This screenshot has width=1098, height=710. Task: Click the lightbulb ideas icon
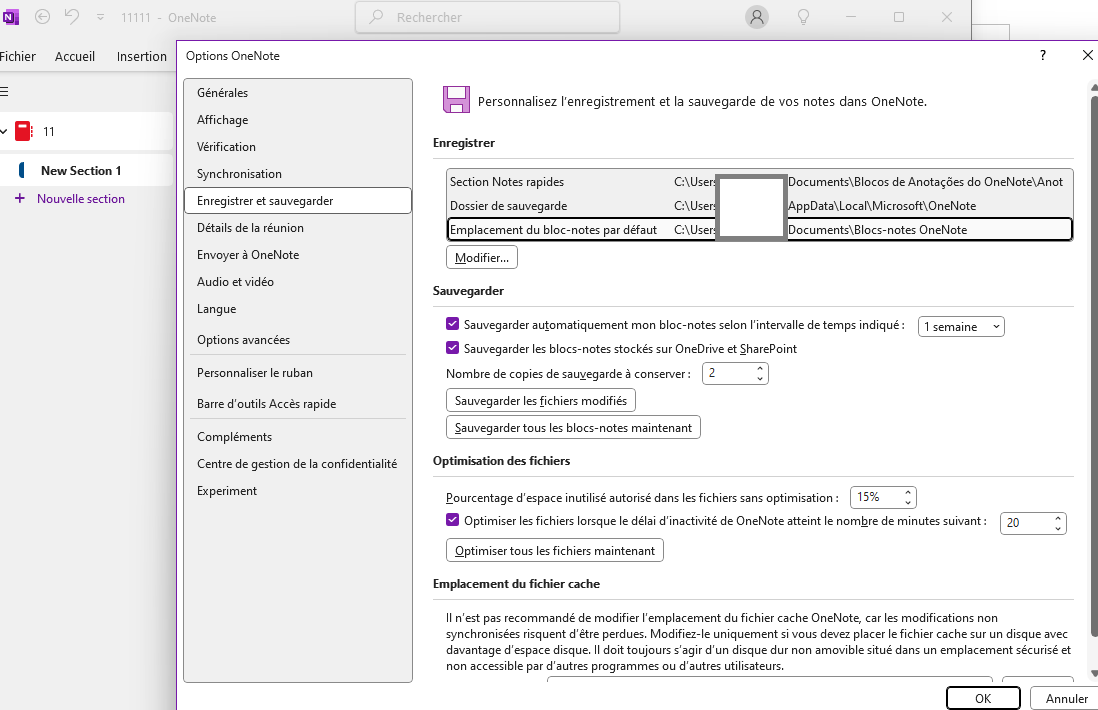(804, 18)
